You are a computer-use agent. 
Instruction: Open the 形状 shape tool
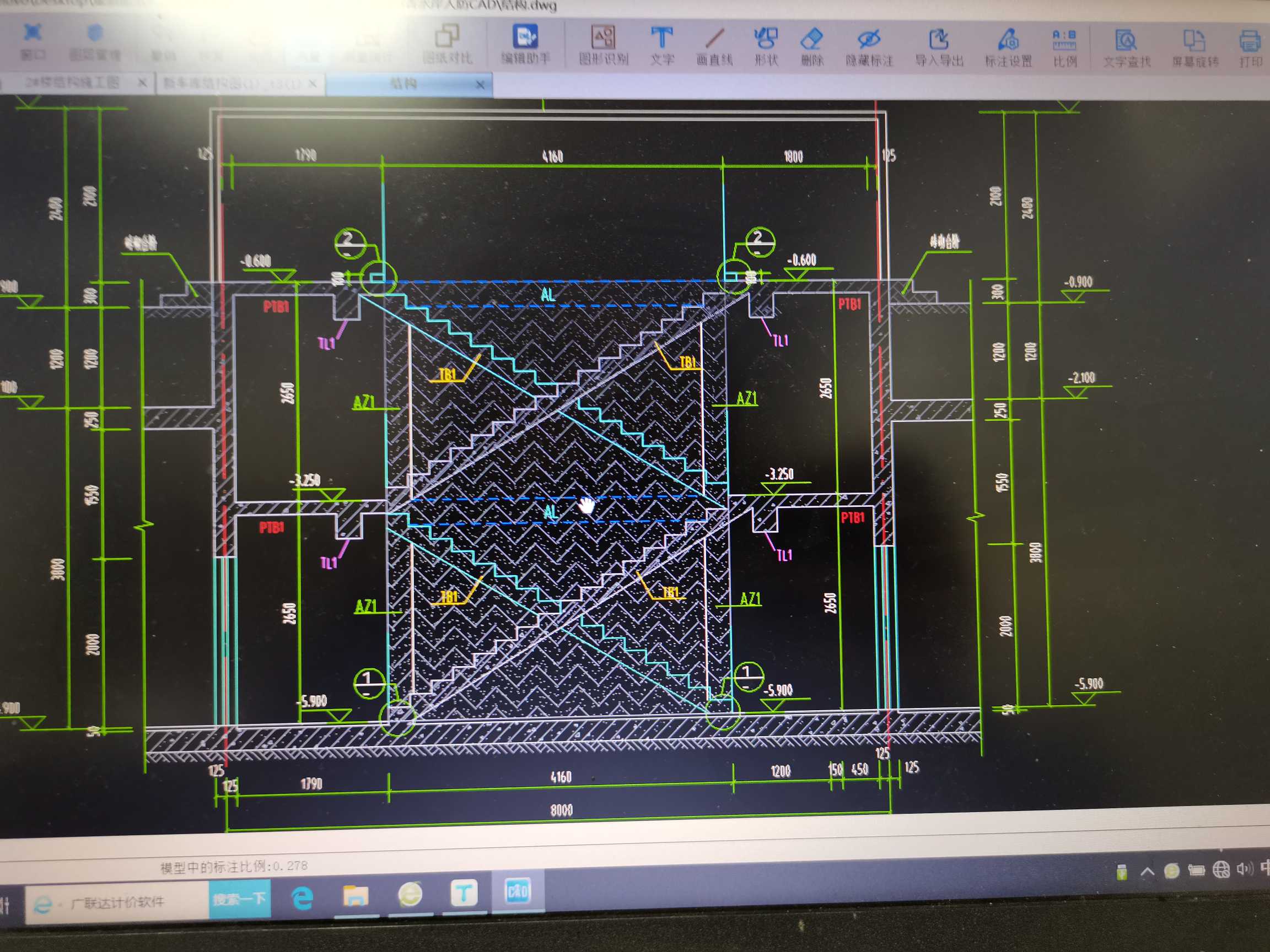click(766, 45)
